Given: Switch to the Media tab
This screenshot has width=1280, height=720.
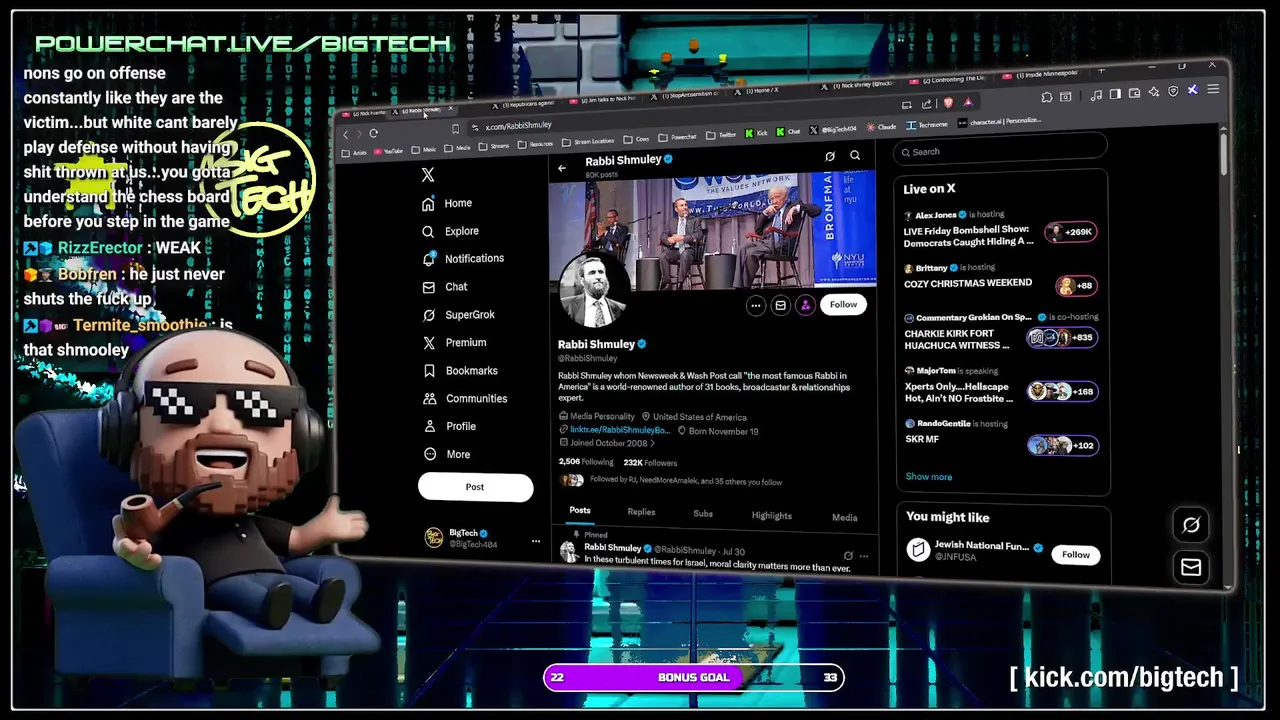Looking at the screenshot, I should pyautogui.click(x=845, y=518).
